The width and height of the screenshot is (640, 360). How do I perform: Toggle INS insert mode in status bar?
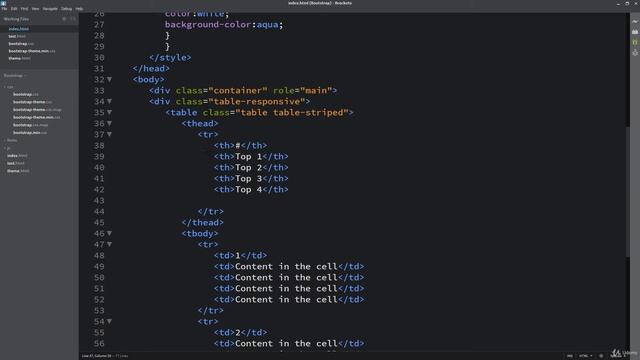coord(570,356)
